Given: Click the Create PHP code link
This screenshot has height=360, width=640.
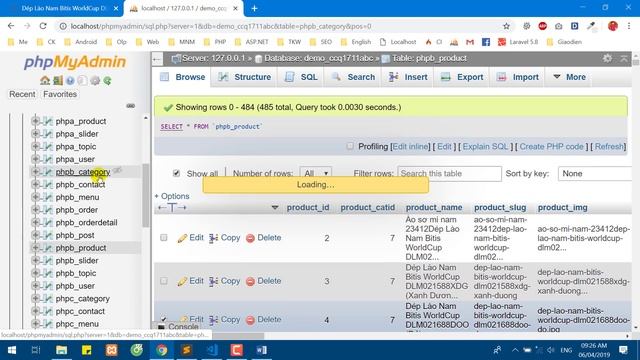Looking at the screenshot, I should [551, 147].
